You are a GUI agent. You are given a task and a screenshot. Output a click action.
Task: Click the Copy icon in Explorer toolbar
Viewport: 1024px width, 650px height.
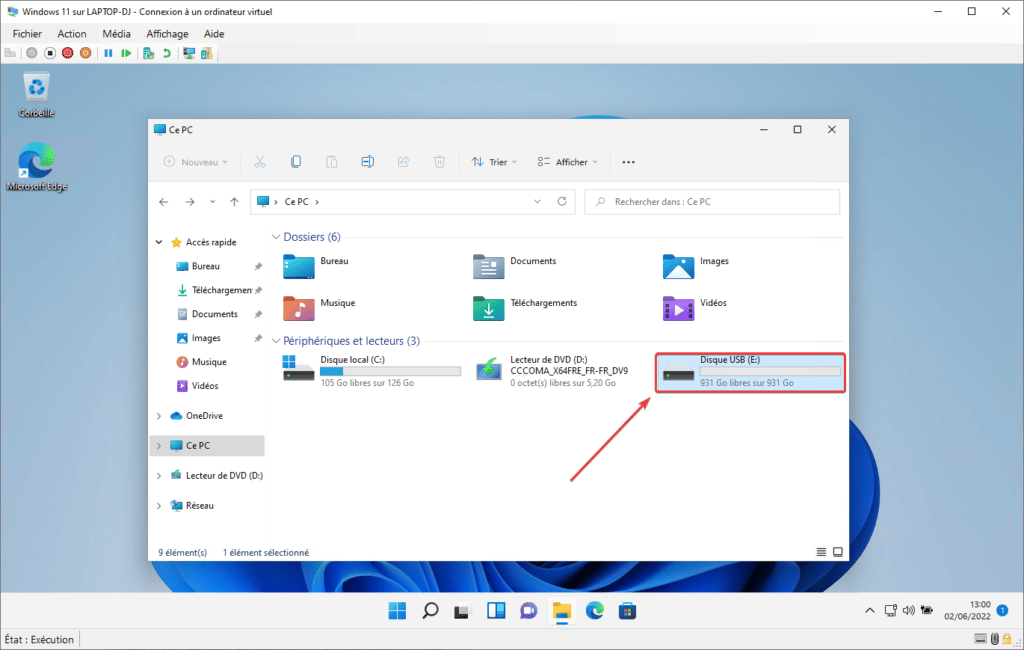click(296, 161)
